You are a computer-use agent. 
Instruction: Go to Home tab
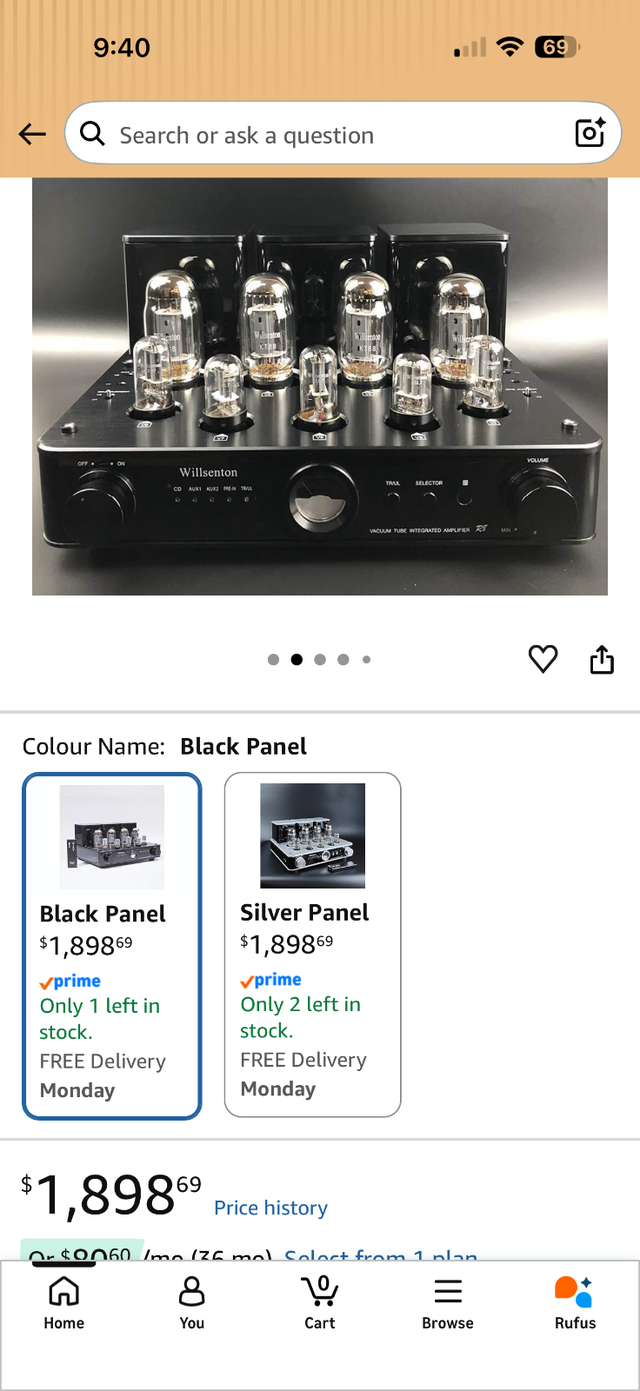64,1302
